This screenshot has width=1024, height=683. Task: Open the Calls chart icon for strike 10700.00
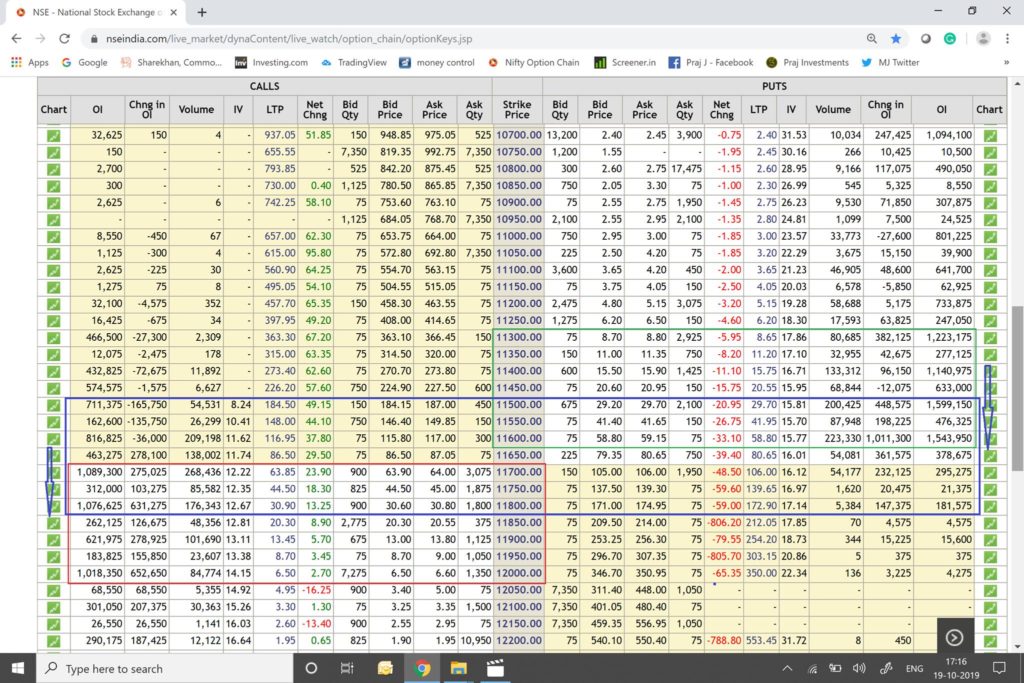(x=53, y=135)
